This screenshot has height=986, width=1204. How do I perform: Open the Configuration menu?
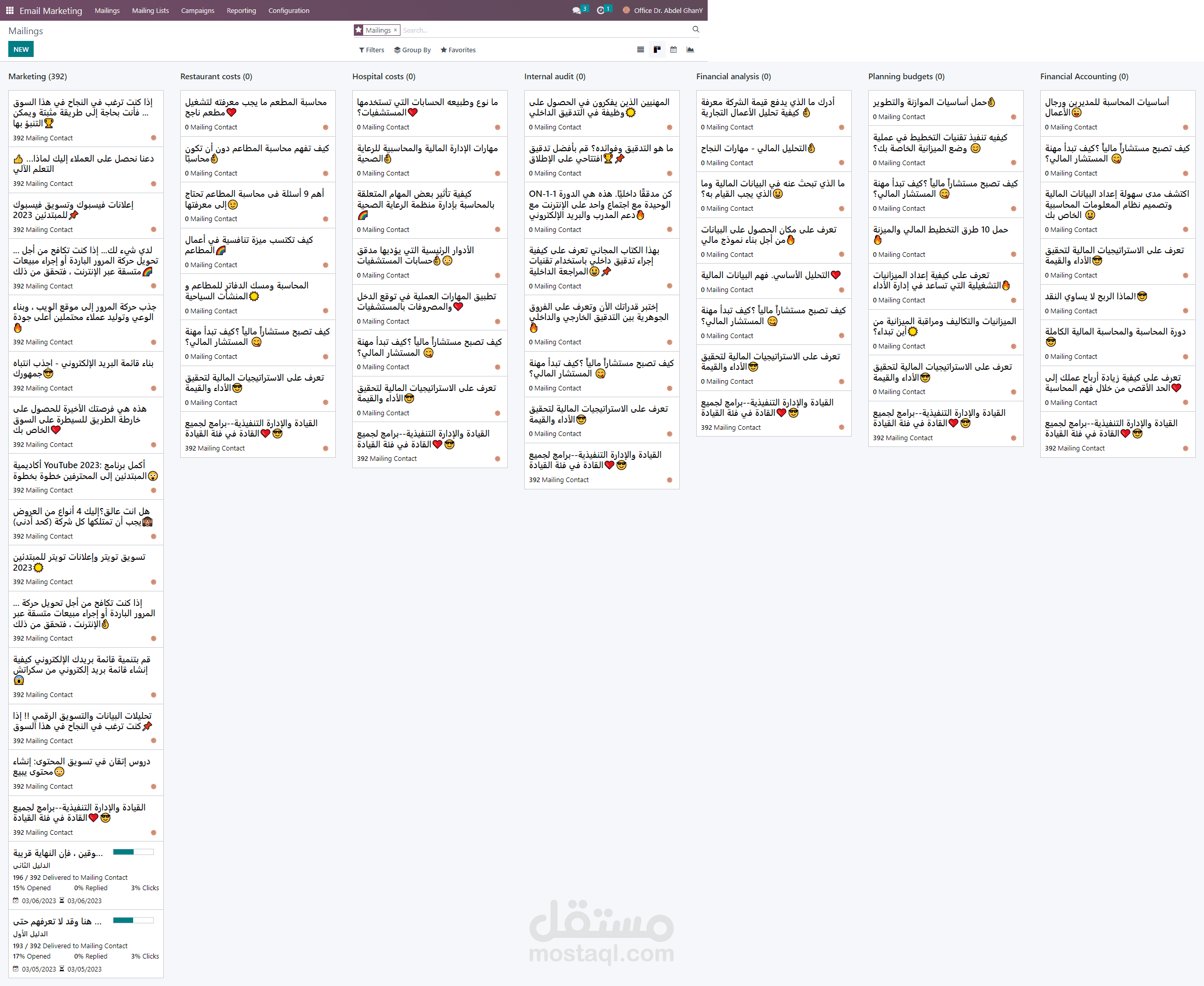coord(289,10)
